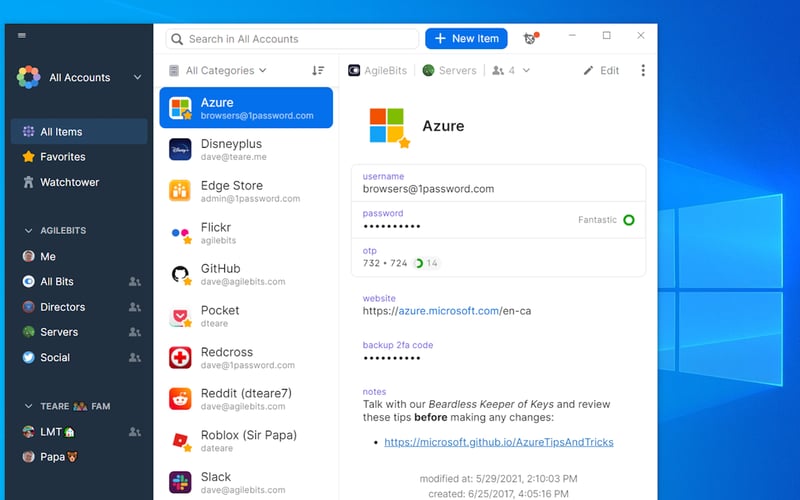Collapse the TEARE FAM account section

click(29, 406)
